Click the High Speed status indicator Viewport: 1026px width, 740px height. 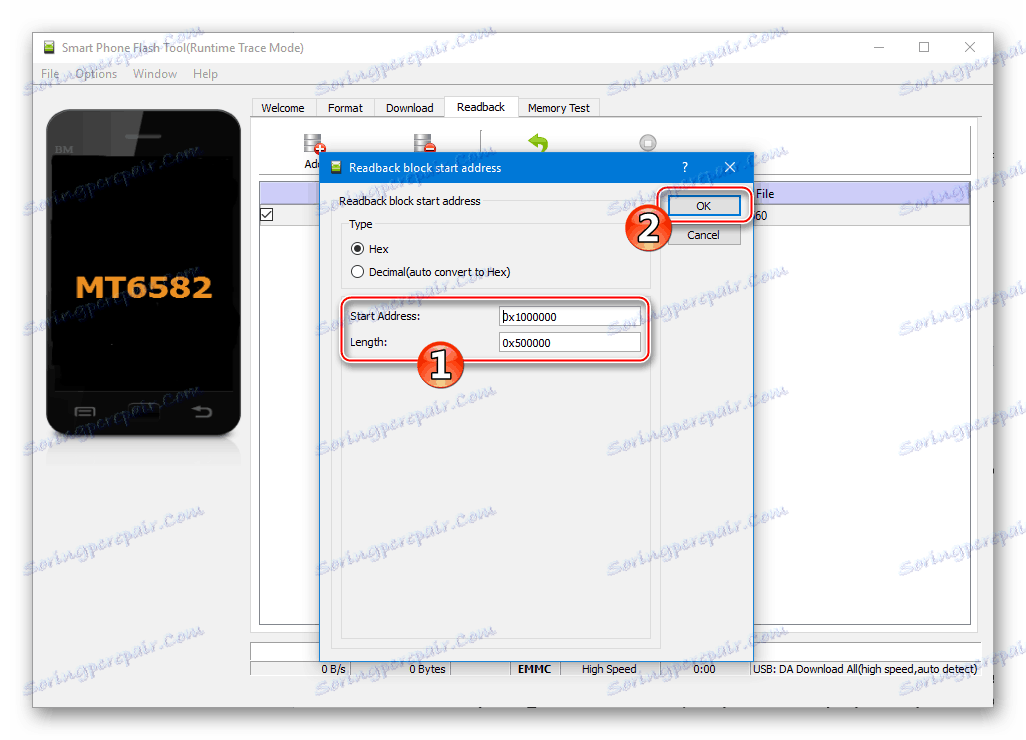[609, 669]
